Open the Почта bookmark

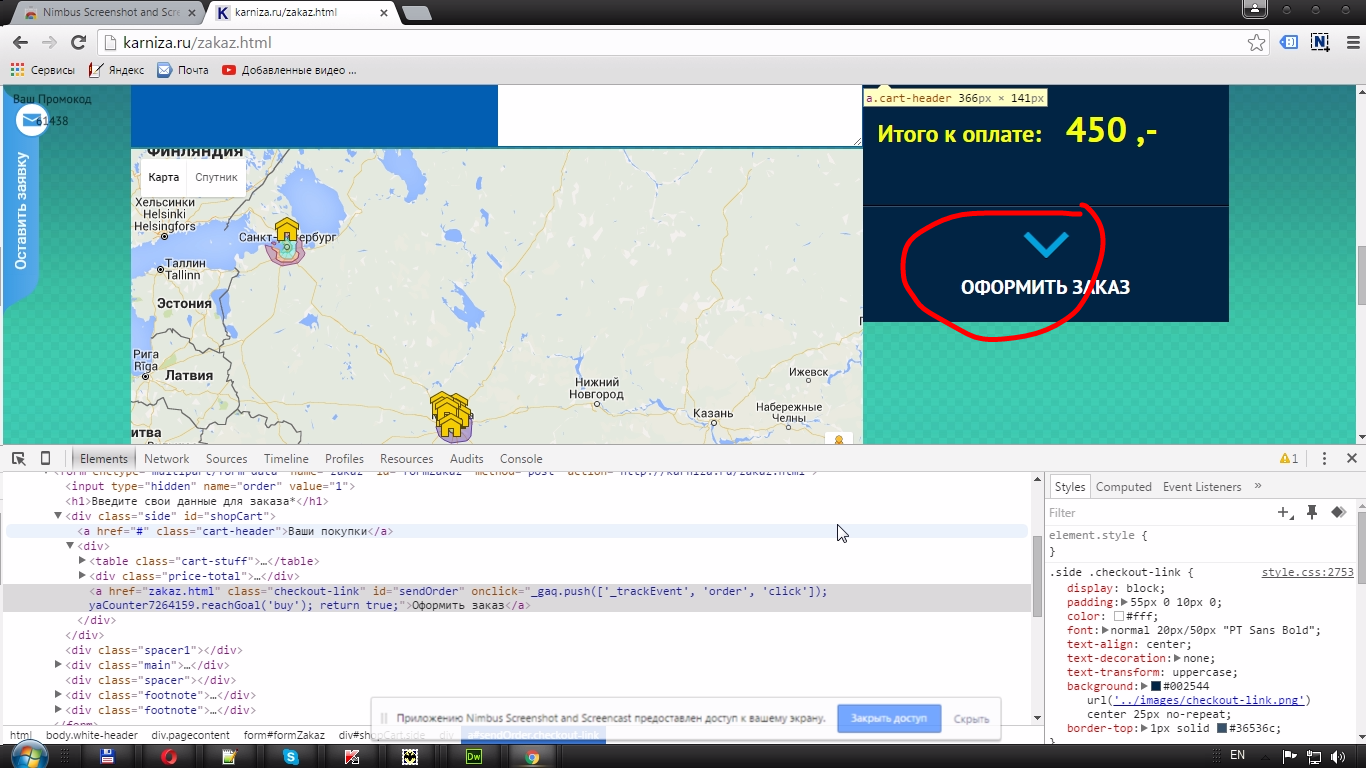tap(183, 70)
